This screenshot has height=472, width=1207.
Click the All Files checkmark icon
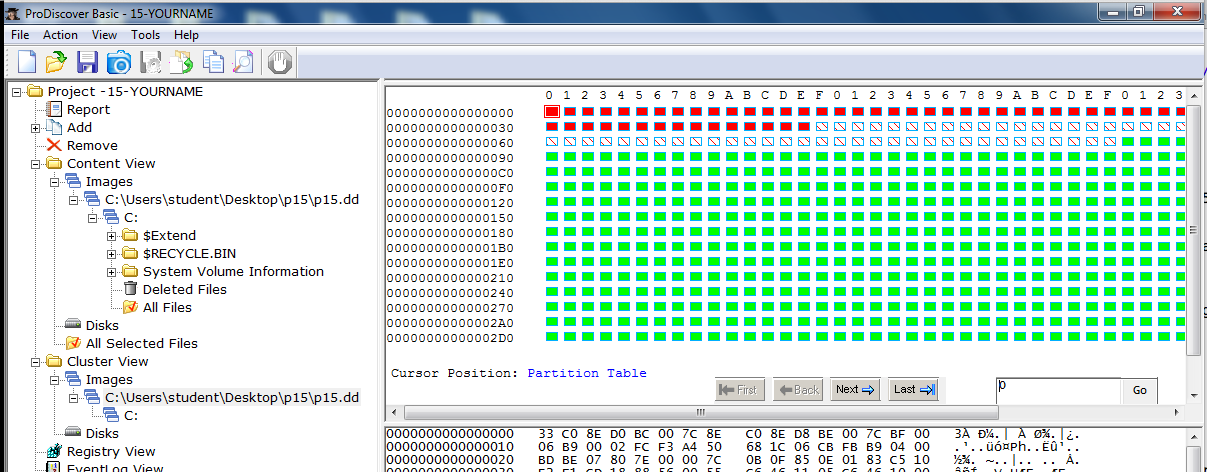click(x=130, y=307)
